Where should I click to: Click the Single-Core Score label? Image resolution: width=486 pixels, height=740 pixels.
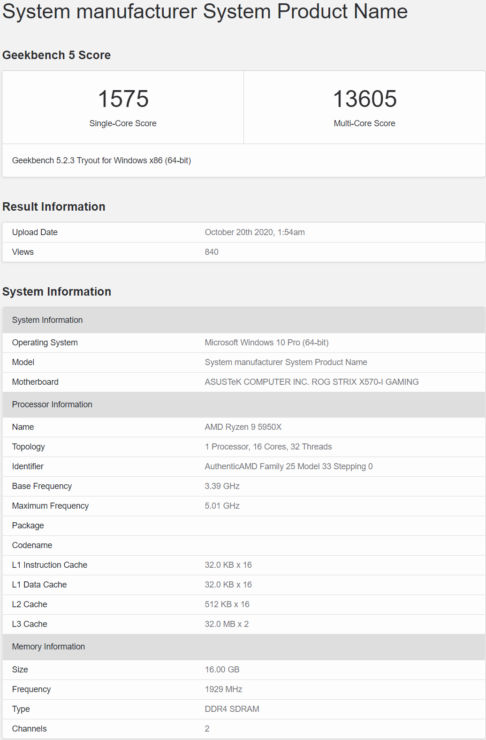(123, 123)
